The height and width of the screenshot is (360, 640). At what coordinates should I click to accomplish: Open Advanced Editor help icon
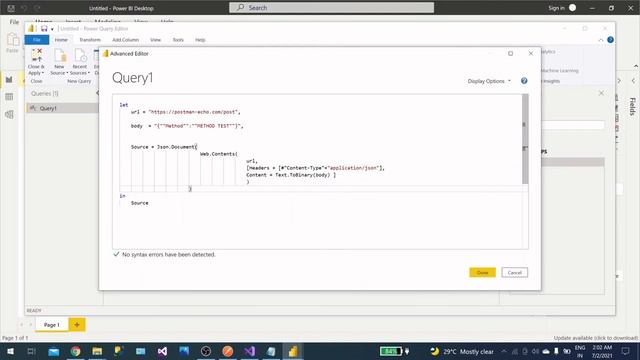(524, 81)
